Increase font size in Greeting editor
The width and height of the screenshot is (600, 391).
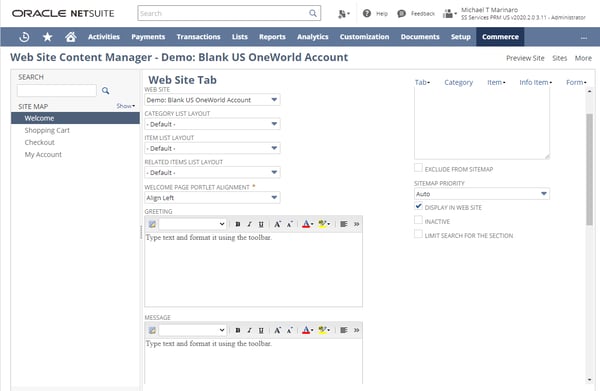tap(277, 224)
